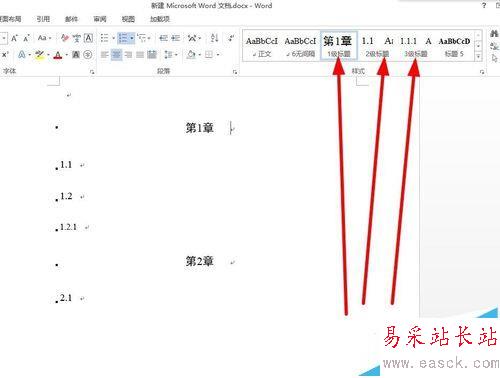Click the Replace icon in Editing group
Viewport: 500px width, 378px height.
point(494,46)
